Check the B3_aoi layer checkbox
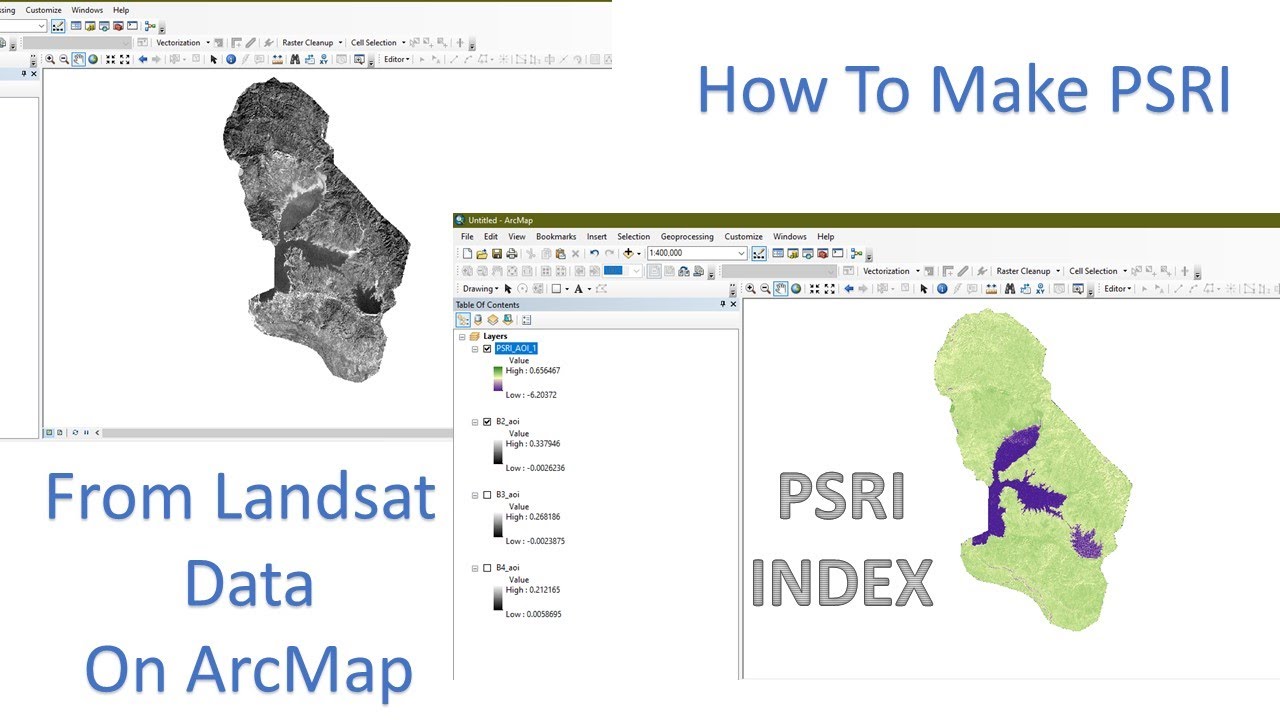 click(x=487, y=495)
